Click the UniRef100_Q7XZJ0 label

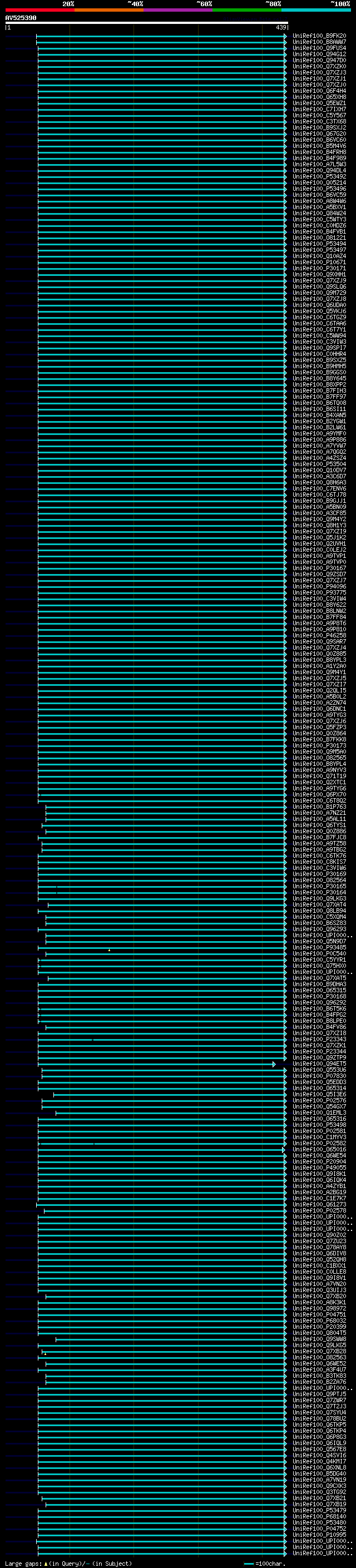[319, 85]
